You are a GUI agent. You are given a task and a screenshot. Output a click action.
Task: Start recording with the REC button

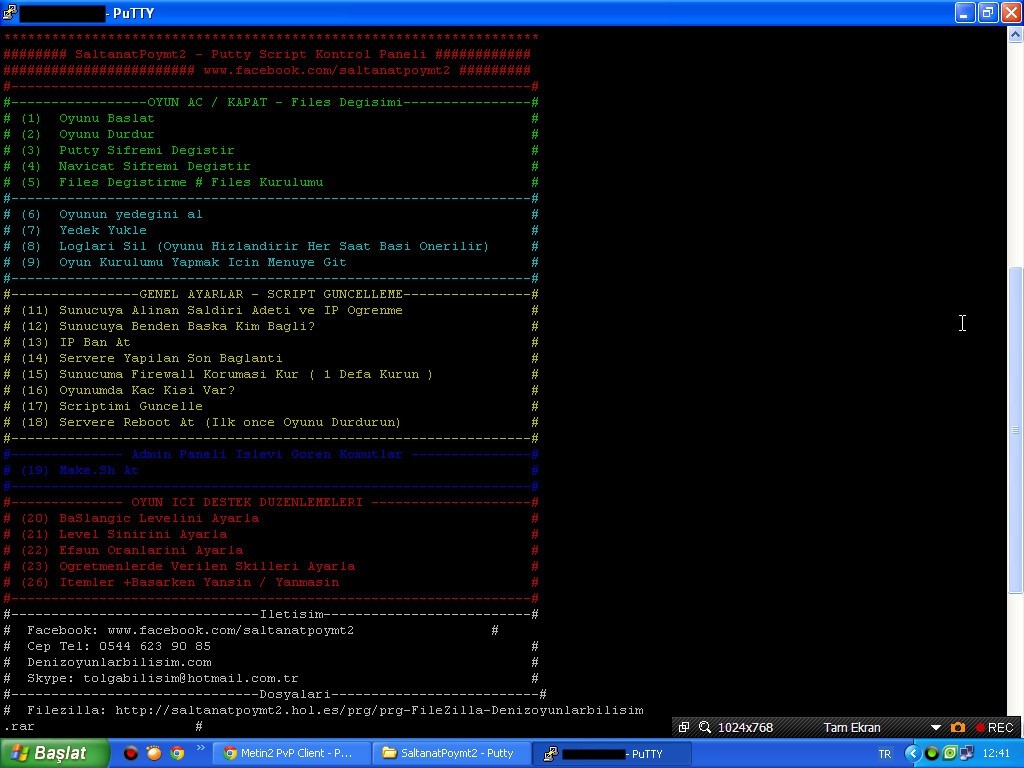tap(995, 728)
